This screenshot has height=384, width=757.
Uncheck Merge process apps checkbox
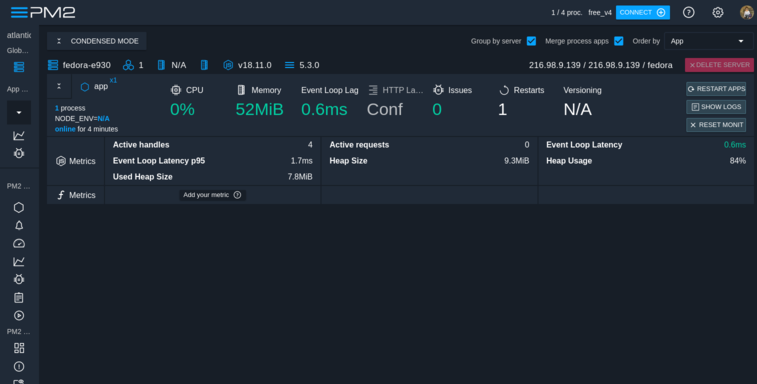coord(618,41)
